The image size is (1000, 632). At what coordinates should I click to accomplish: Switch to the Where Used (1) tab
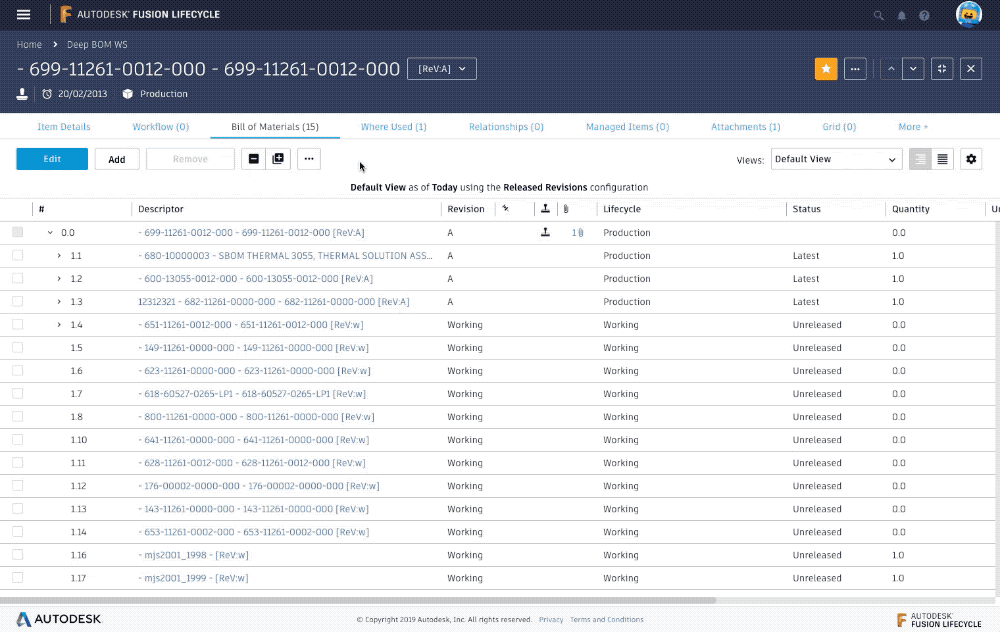(x=393, y=126)
